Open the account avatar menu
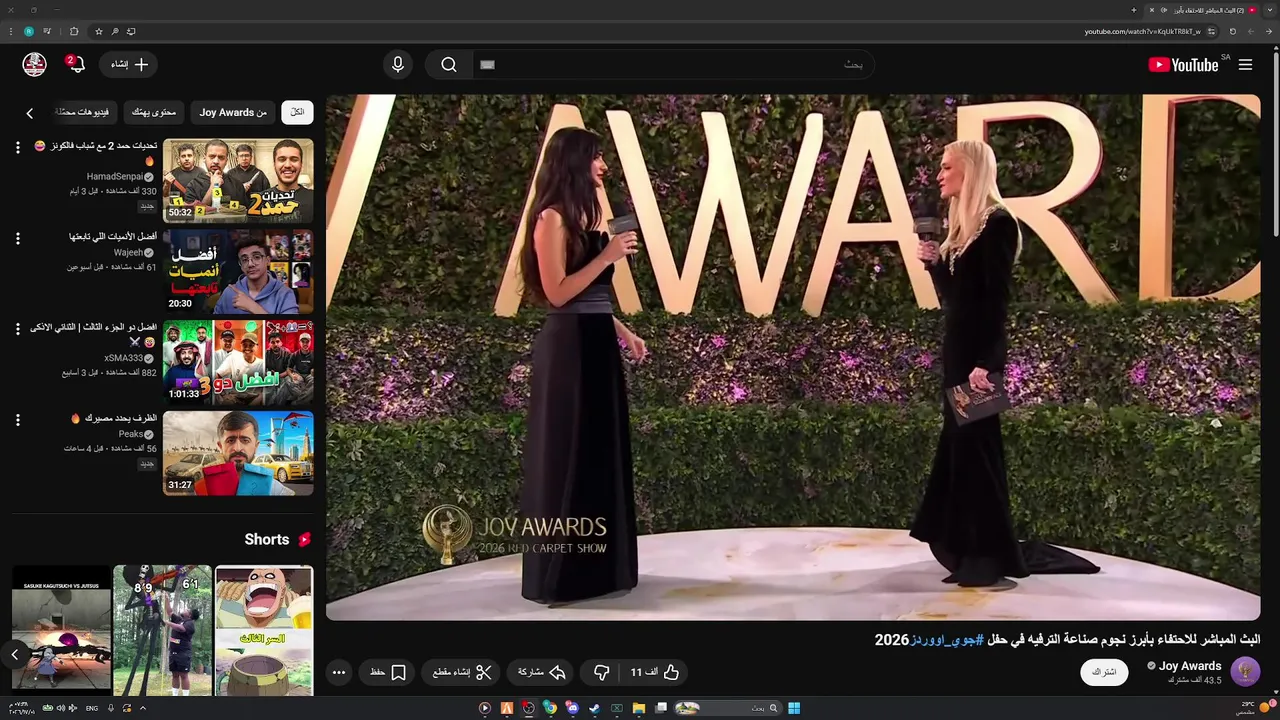The height and width of the screenshot is (720, 1280). click(35, 64)
